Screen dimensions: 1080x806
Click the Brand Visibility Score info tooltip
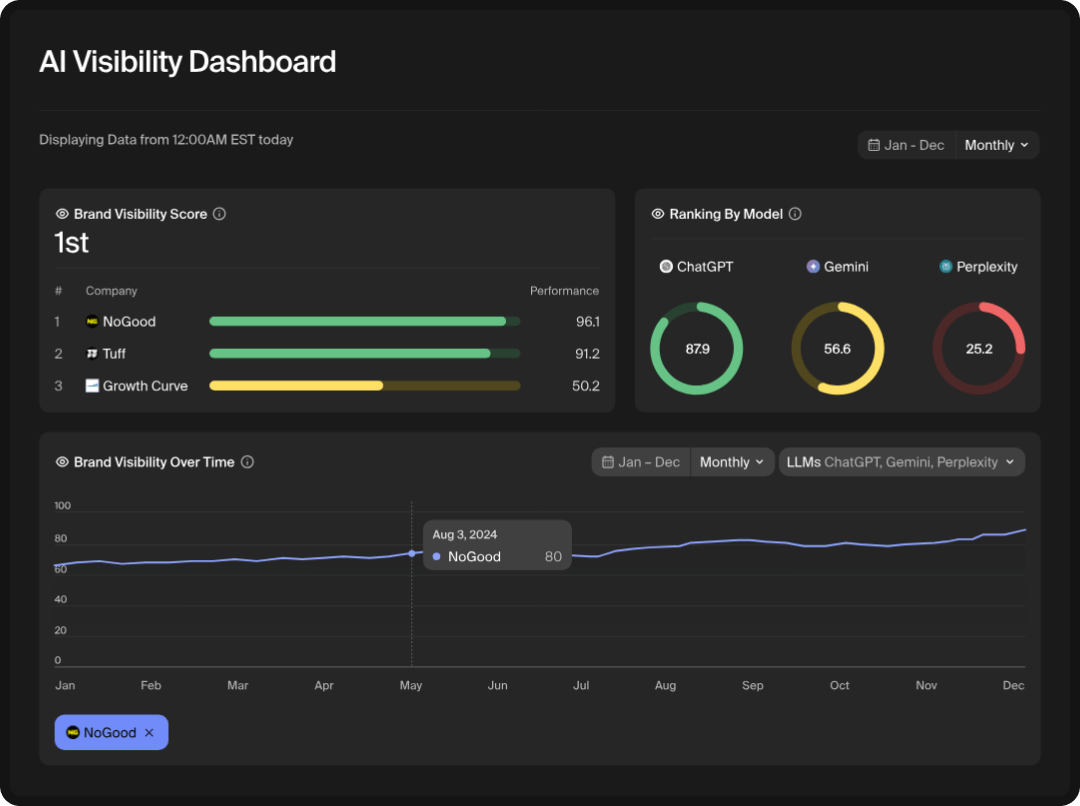coord(219,214)
